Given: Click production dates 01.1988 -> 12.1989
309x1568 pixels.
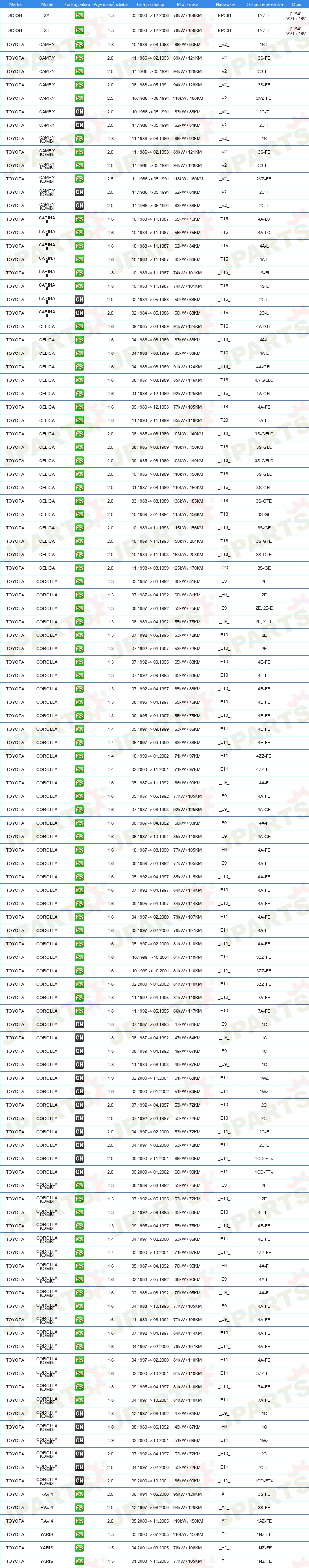Looking at the screenshot, I should pos(150,394).
